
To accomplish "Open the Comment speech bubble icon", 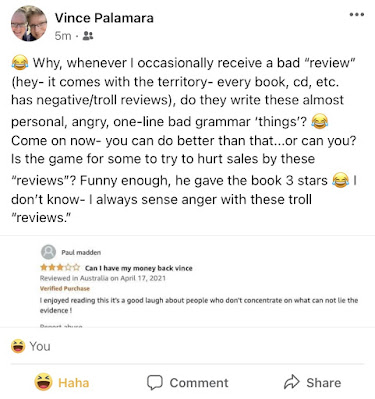I will pyautogui.click(x=155, y=382).
